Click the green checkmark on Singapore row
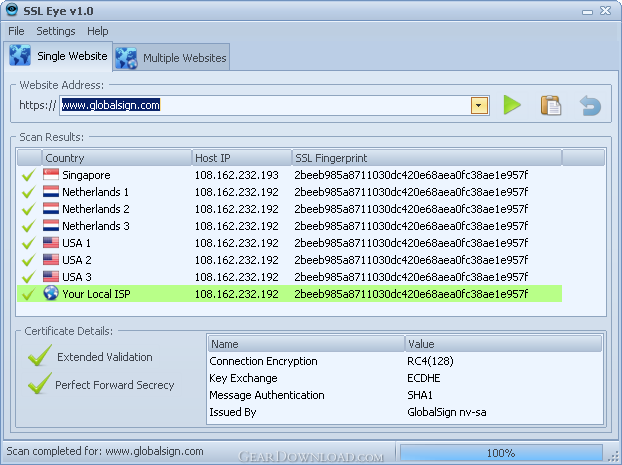The image size is (622, 465). coord(29,175)
